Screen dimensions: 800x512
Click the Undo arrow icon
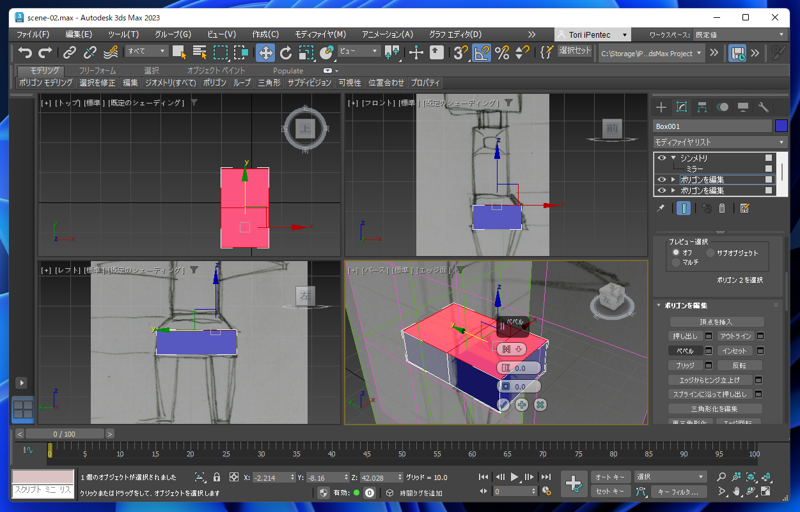pos(24,52)
